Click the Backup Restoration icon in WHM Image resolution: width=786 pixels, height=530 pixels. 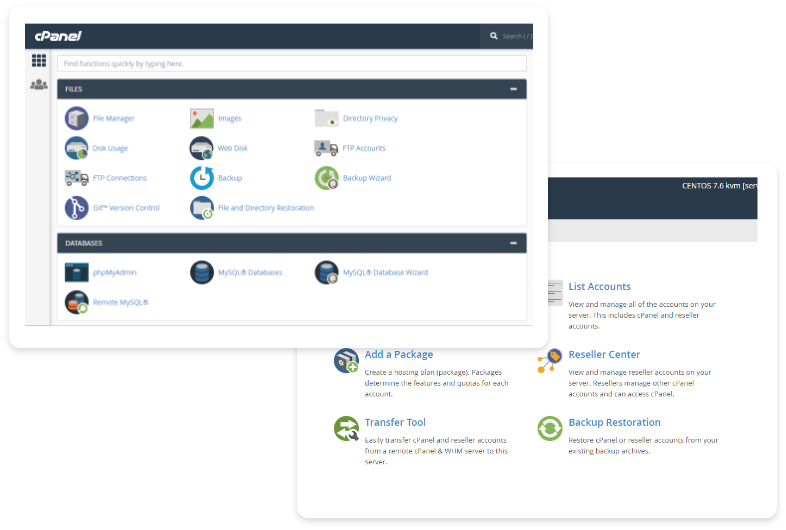(x=550, y=429)
